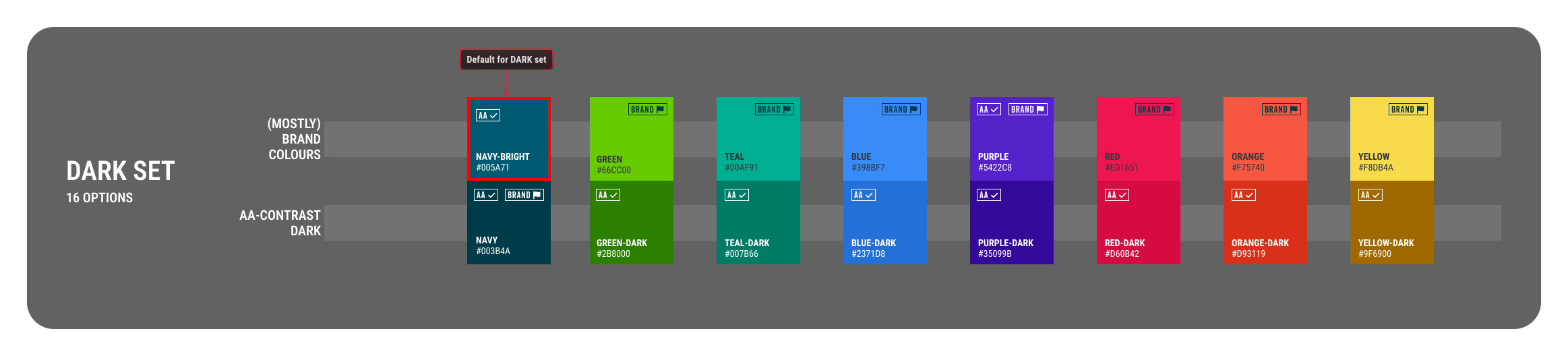Click the BRAND flag badge on ORANGE swatch
The image size is (1568, 356).
[1281, 109]
